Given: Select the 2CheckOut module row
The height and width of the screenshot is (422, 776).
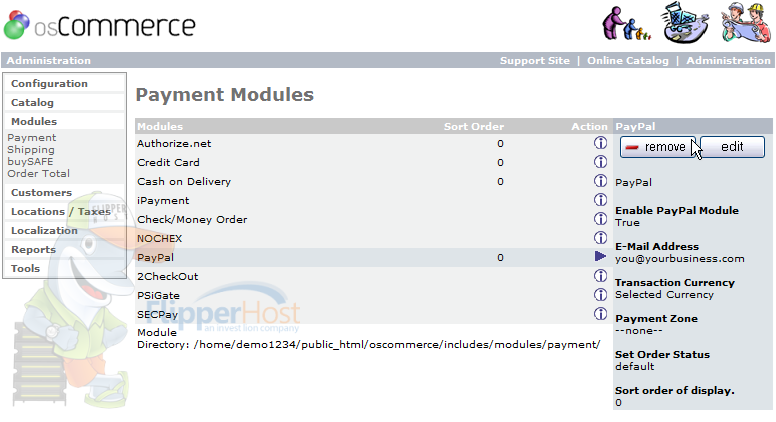Looking at the screenshot, I should [373, 276].
